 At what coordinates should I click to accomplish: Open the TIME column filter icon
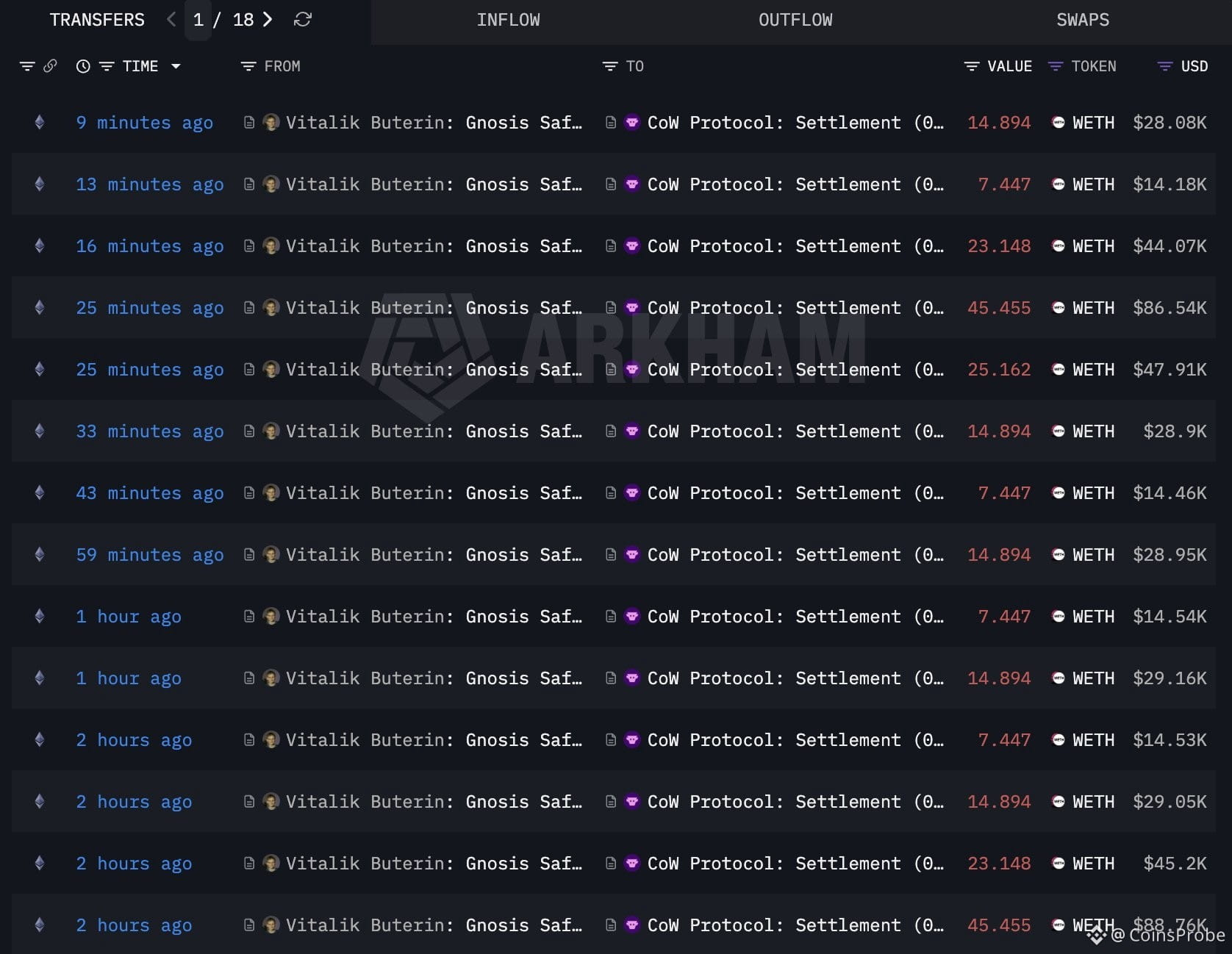(107, 66)
